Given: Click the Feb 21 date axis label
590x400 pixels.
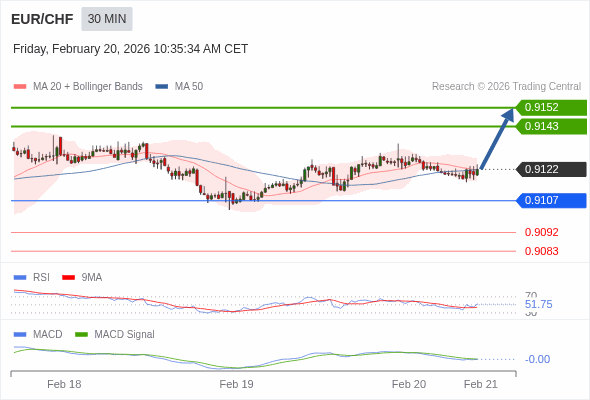Looking at the screenshot, I should pyautogui.click(x=481, y=384).
